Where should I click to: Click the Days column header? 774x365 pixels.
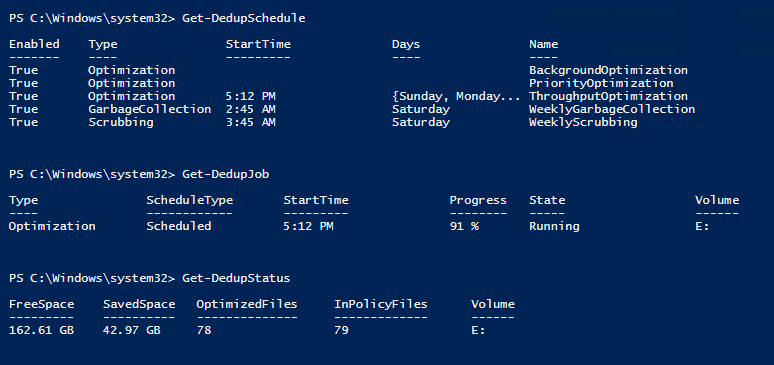[x=406, y=44]
